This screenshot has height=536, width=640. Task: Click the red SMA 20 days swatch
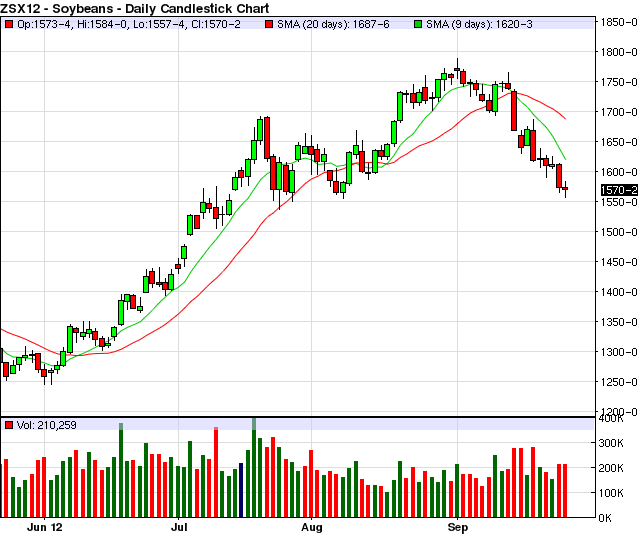pyautogui.click(x=269, y=24)
